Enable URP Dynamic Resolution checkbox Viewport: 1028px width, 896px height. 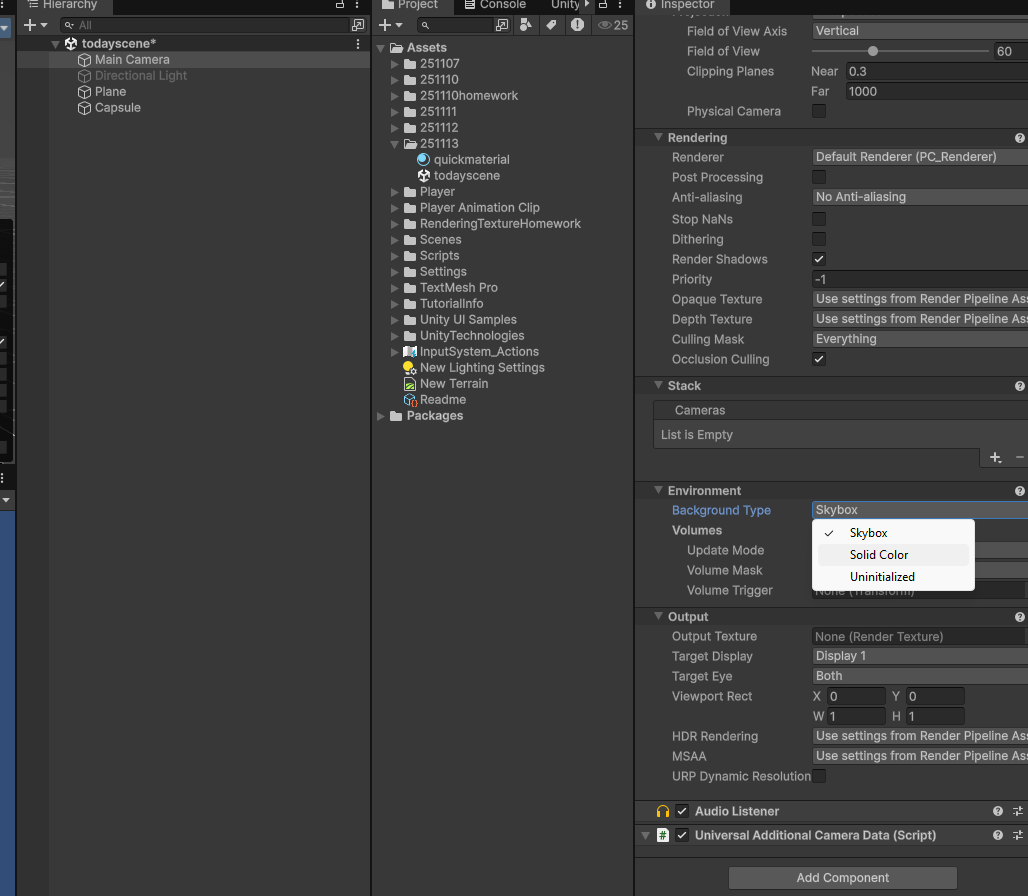(819, 776)
